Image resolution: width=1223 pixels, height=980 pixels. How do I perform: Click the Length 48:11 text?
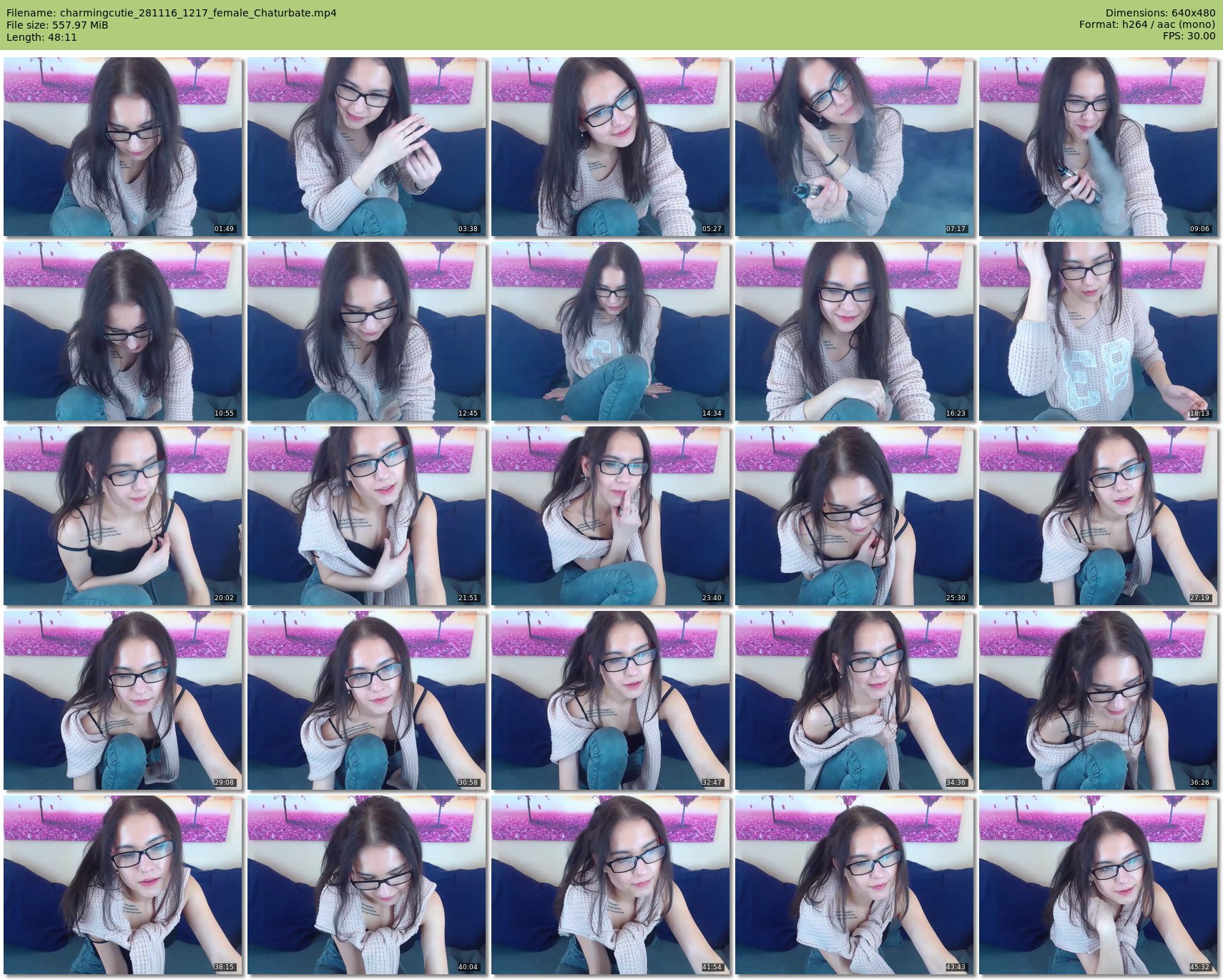click(x=41, y=37)
